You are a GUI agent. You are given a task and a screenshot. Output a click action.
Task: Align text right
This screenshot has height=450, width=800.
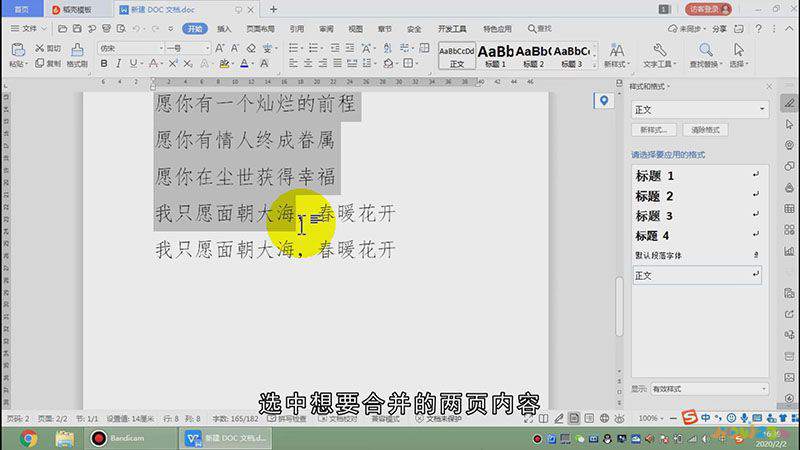[x=323, y=64]
